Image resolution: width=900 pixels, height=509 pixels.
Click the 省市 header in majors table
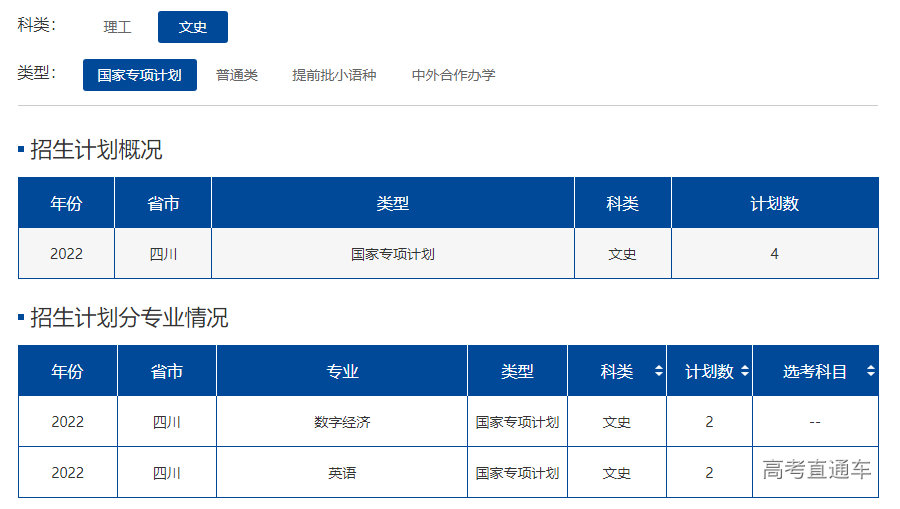[x=167, y=371]
